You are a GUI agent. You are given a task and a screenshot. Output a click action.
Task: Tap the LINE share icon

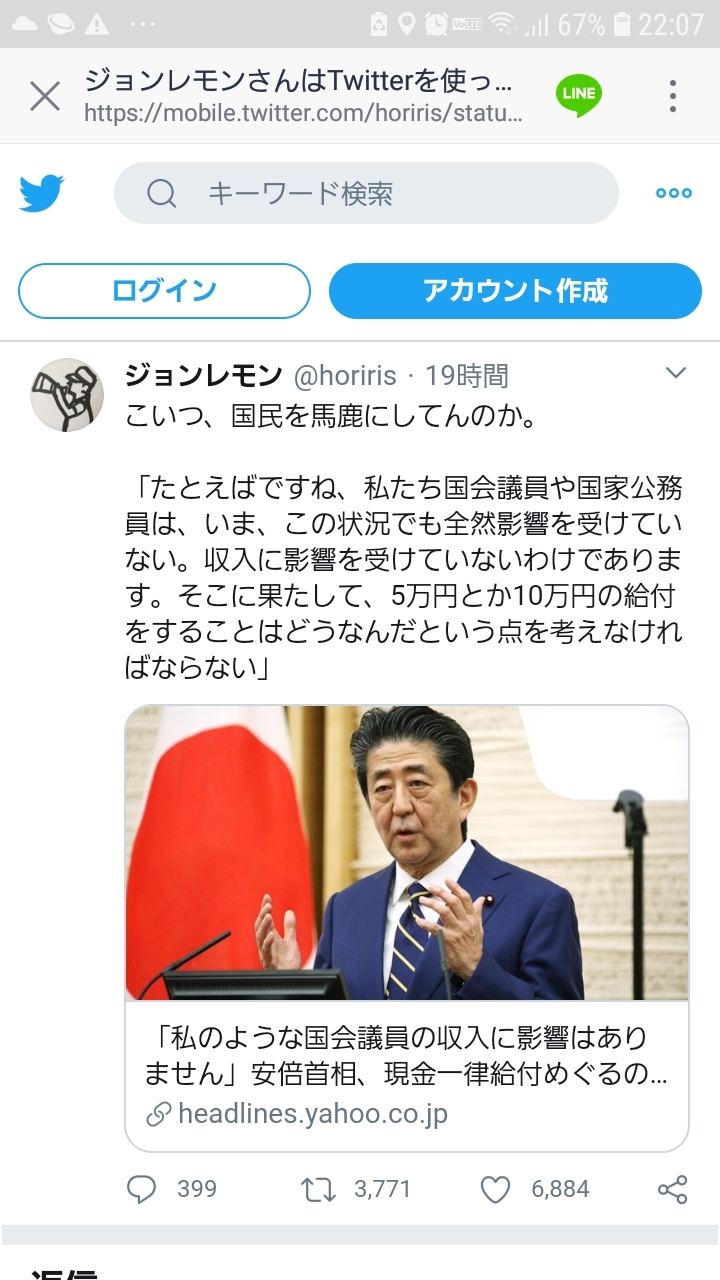(x=579, y=96)
